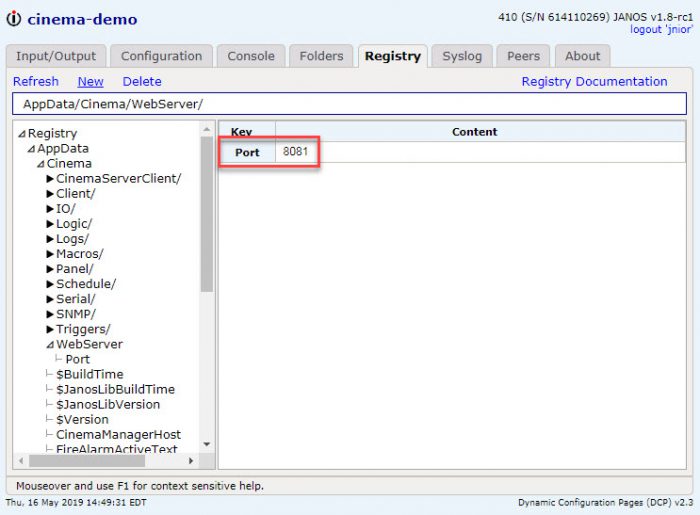This screenshot has height=515, width=700.
Task: Open Registry Documentation link
Action: 594,82
